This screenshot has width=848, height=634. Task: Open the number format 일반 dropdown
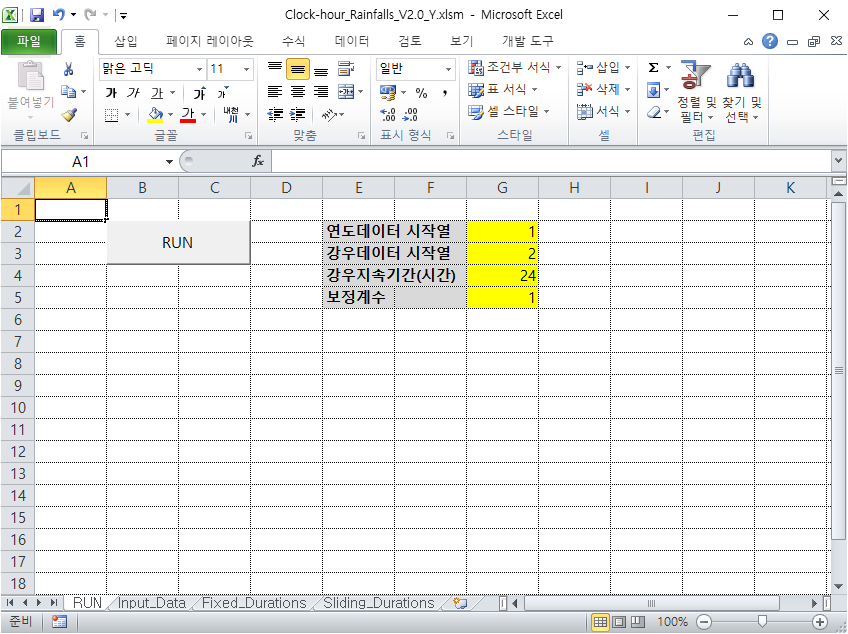pyautogui.click(x=448, y=69)
